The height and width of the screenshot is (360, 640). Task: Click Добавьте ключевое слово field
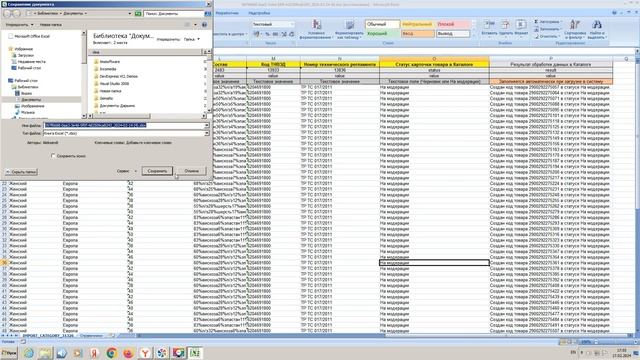149,143
